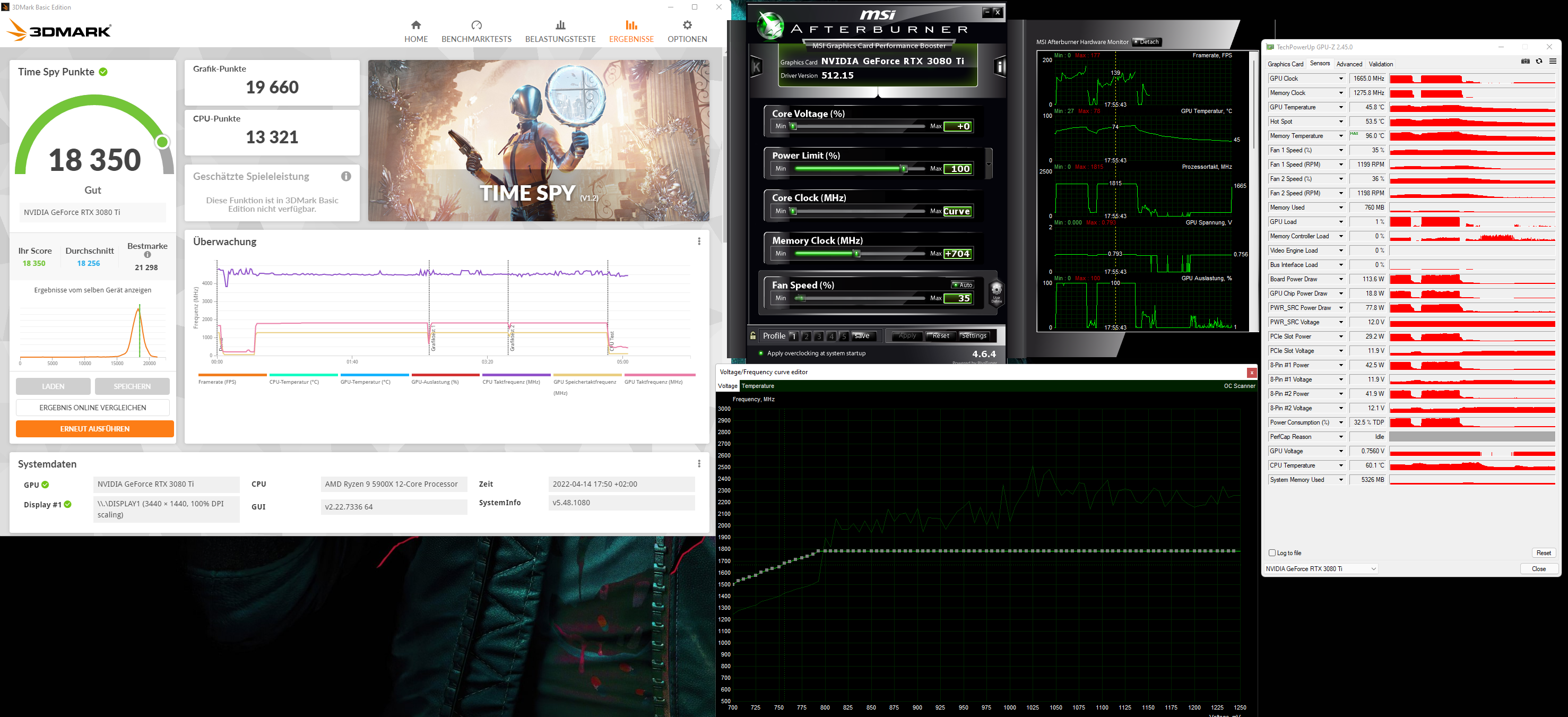Image resolution: width=1568 pixels, height=717 pixels.
Task: Open the Kombustor K icon in Afterburner
Action: coord(756,66)
